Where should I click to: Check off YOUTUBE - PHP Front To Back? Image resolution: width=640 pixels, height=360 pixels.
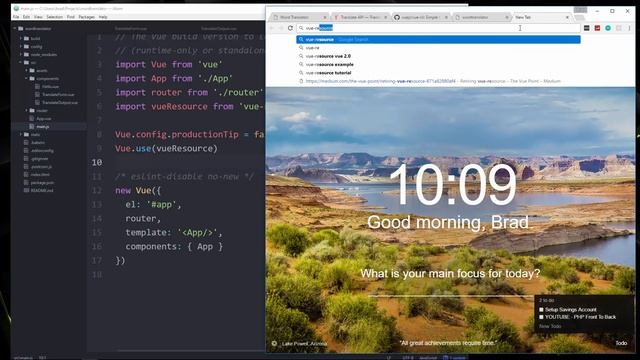[x=541, y=317]
